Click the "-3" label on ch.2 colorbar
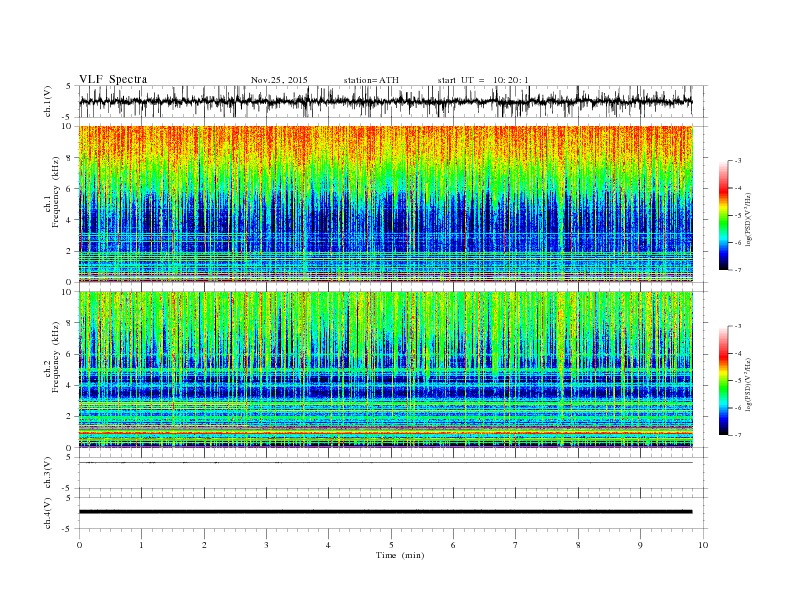This screenshot has width=792, height=612. (738, 326)
